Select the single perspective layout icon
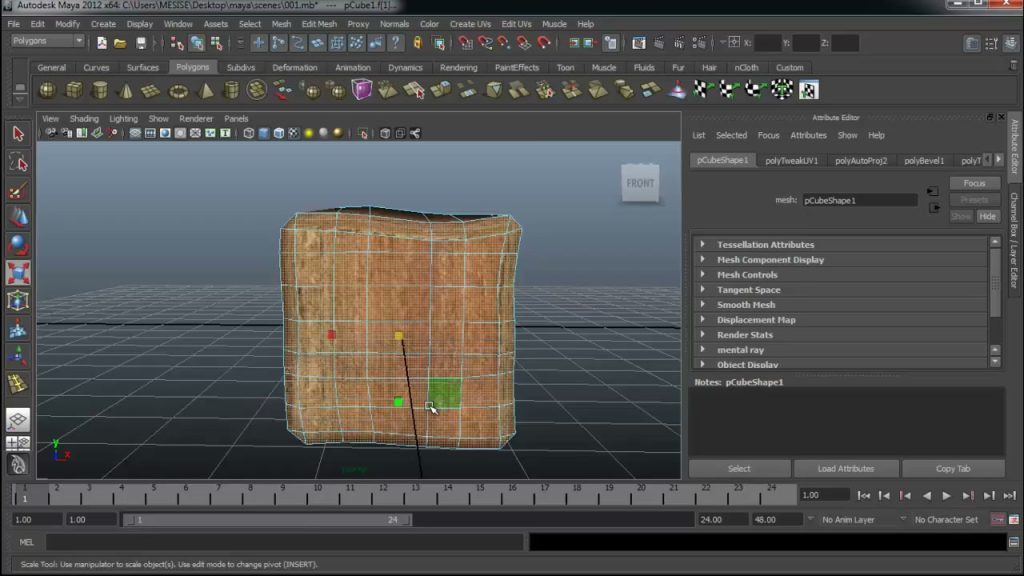The height and width of the screenshot is (576, 1024). 18,419
